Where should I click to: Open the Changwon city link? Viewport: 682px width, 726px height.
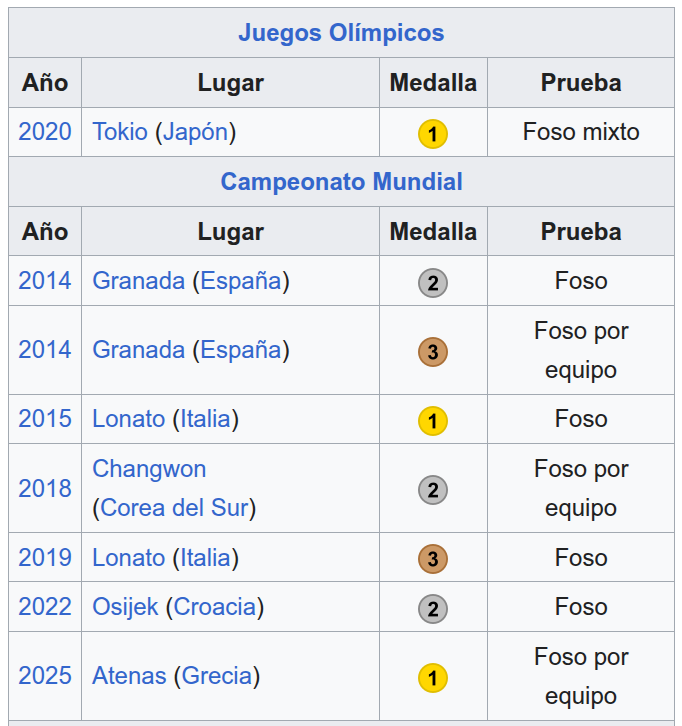[x=149, y=469]
